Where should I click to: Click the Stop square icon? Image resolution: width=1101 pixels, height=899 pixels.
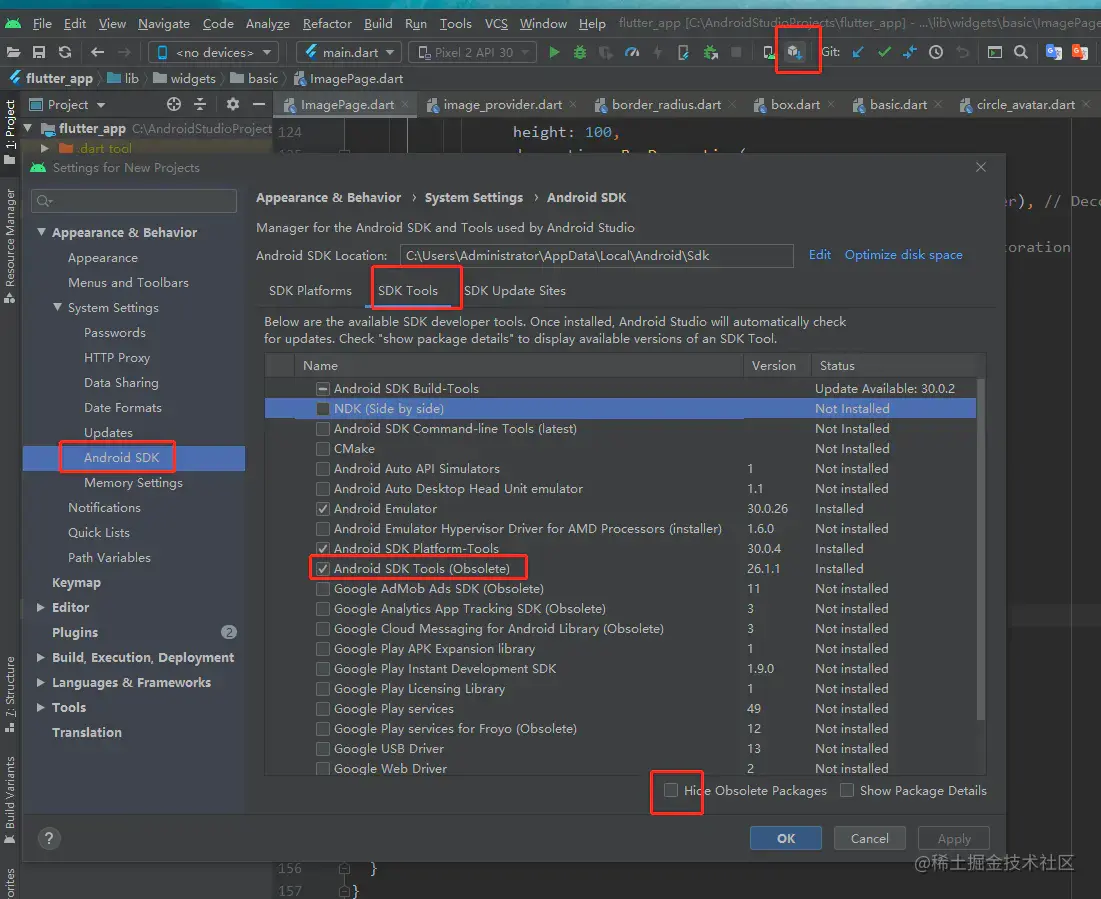[736, 52]
